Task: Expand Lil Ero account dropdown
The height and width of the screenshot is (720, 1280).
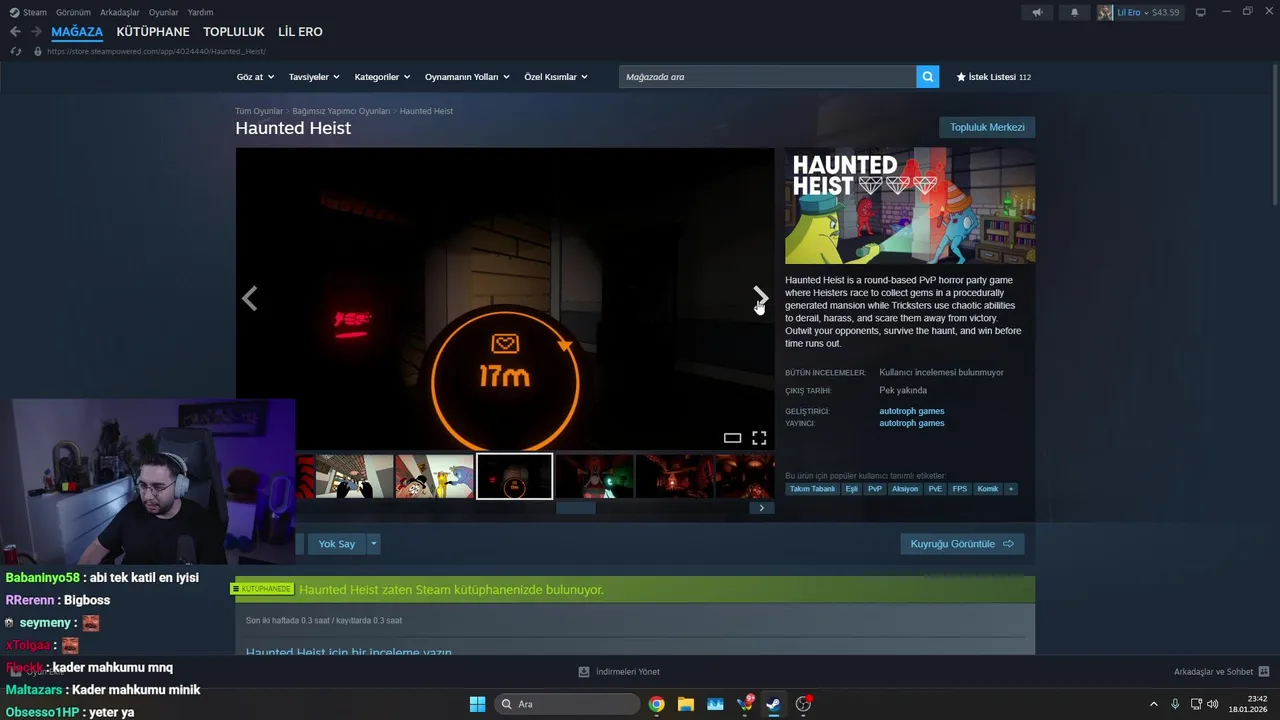Action: click(x=1148, y=12)
